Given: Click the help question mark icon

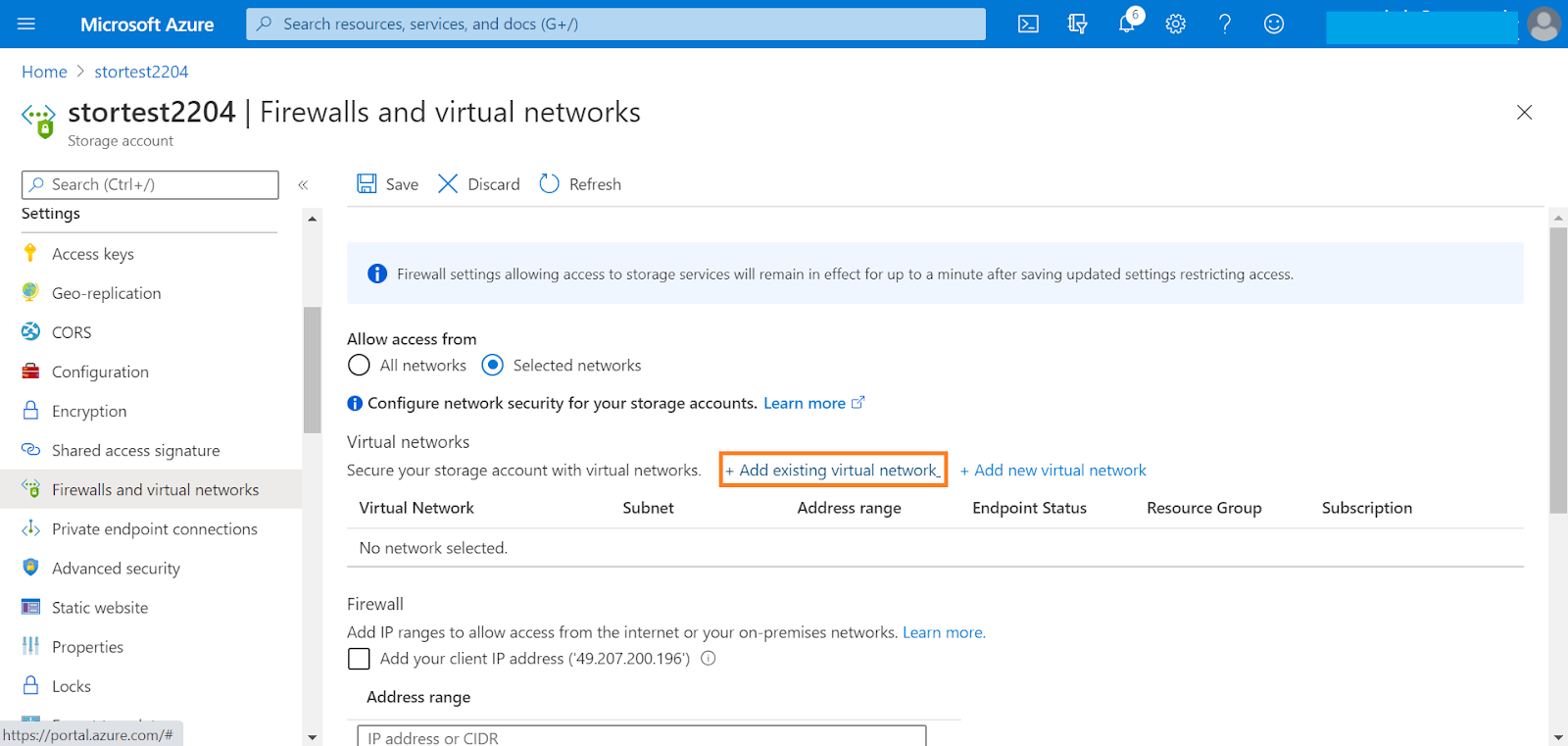Looking at the screenshot, I should (x=1225, y=25).
